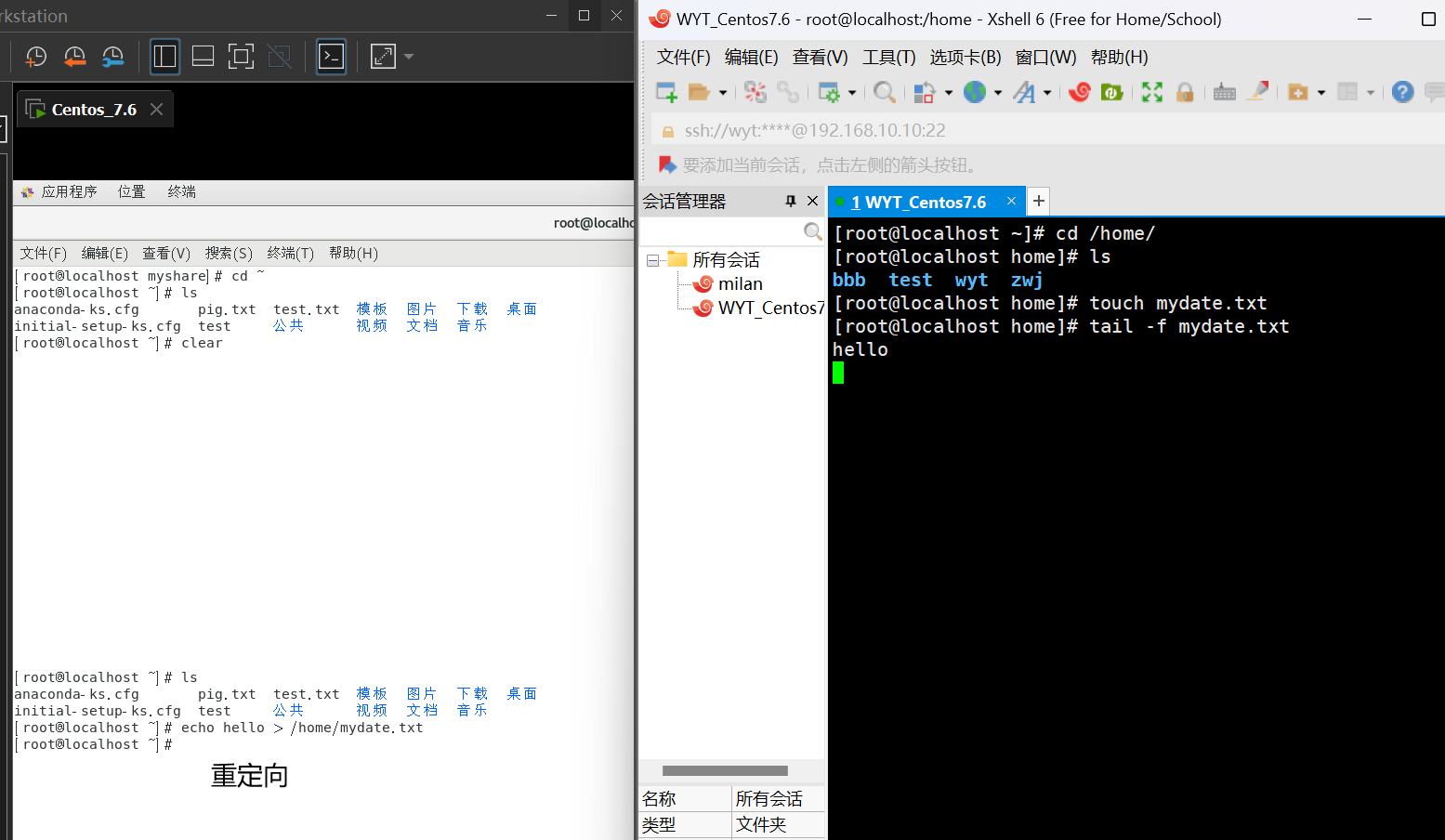This screenshot has width=1445, height=840.
Task: Click add current session bookmark arrow icon
Action: coord(667,164)
